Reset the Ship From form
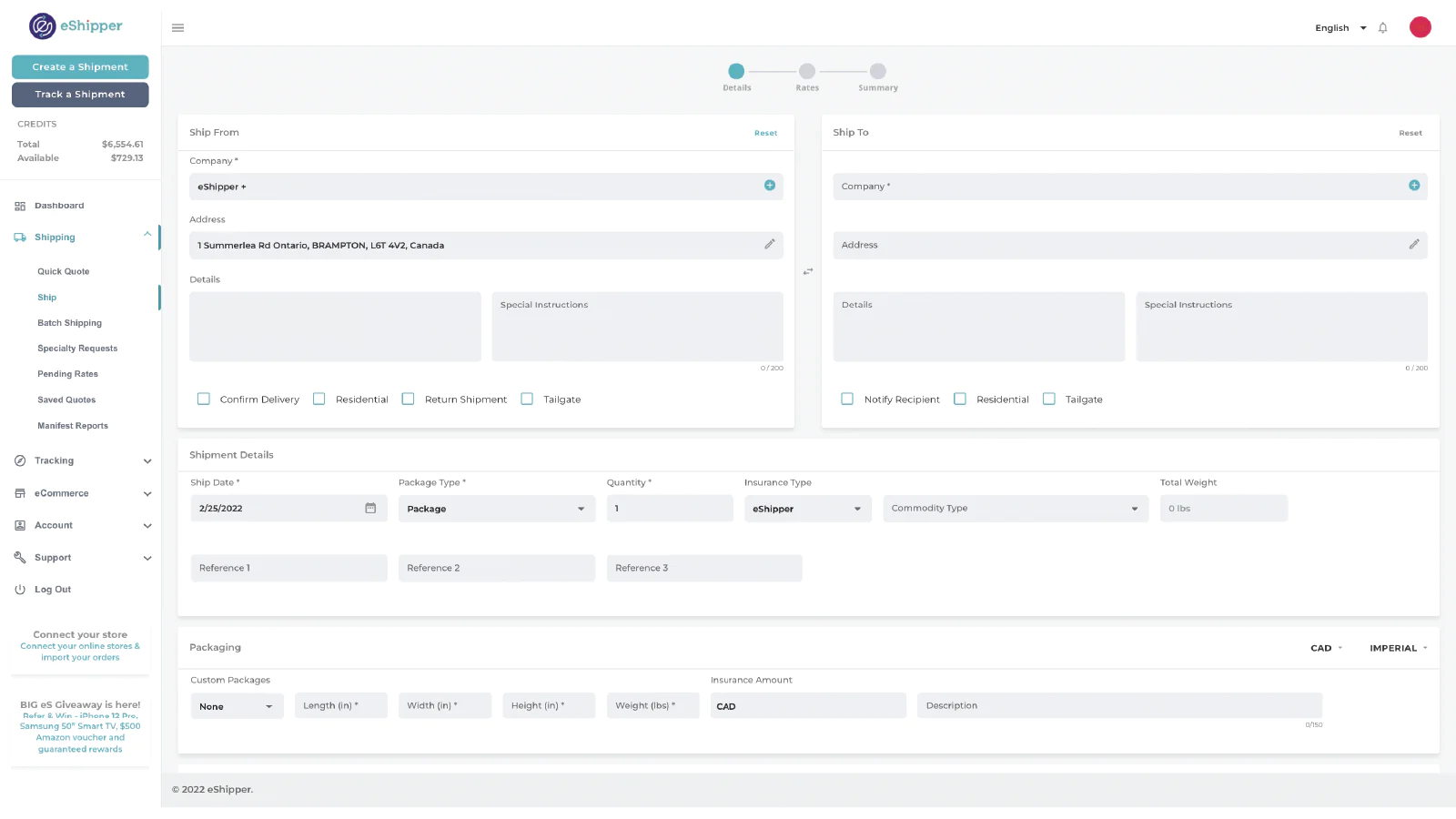This screenshot has height=819, width=1456. (x=765, y=133)
